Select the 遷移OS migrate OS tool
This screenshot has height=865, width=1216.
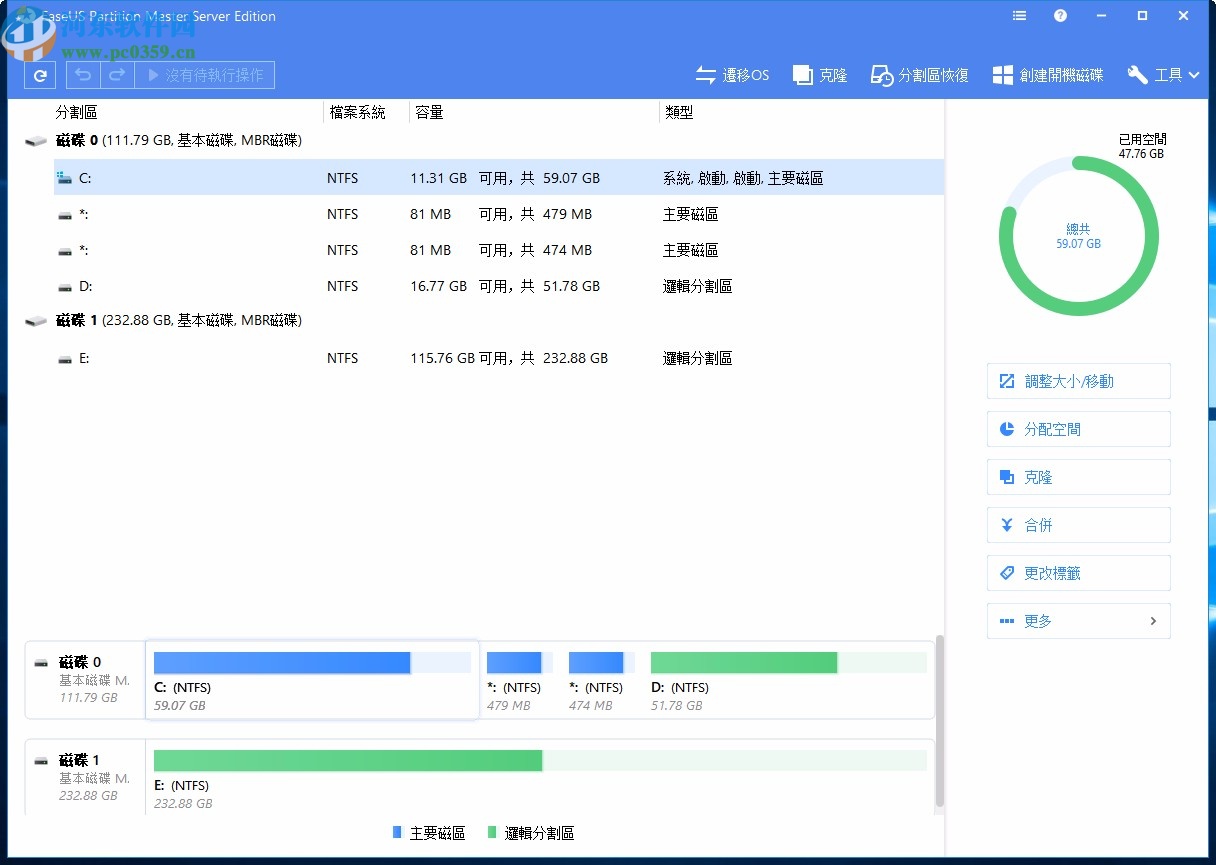(x=733, y=74)
